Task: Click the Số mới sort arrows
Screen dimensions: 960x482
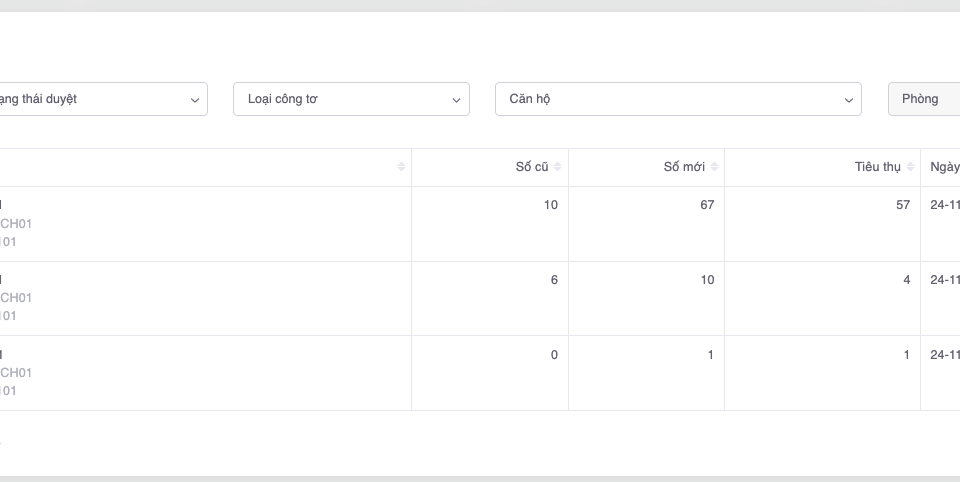Action: coord(714,167)
